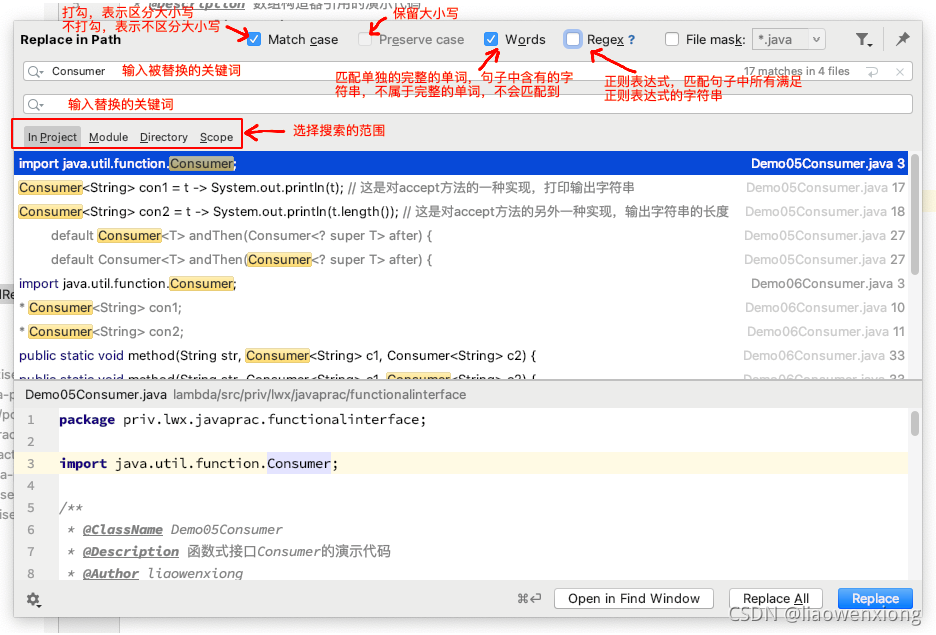The image size is (936, 635).
Task: Open the Regex help question mark
Action: click(632, 40)
